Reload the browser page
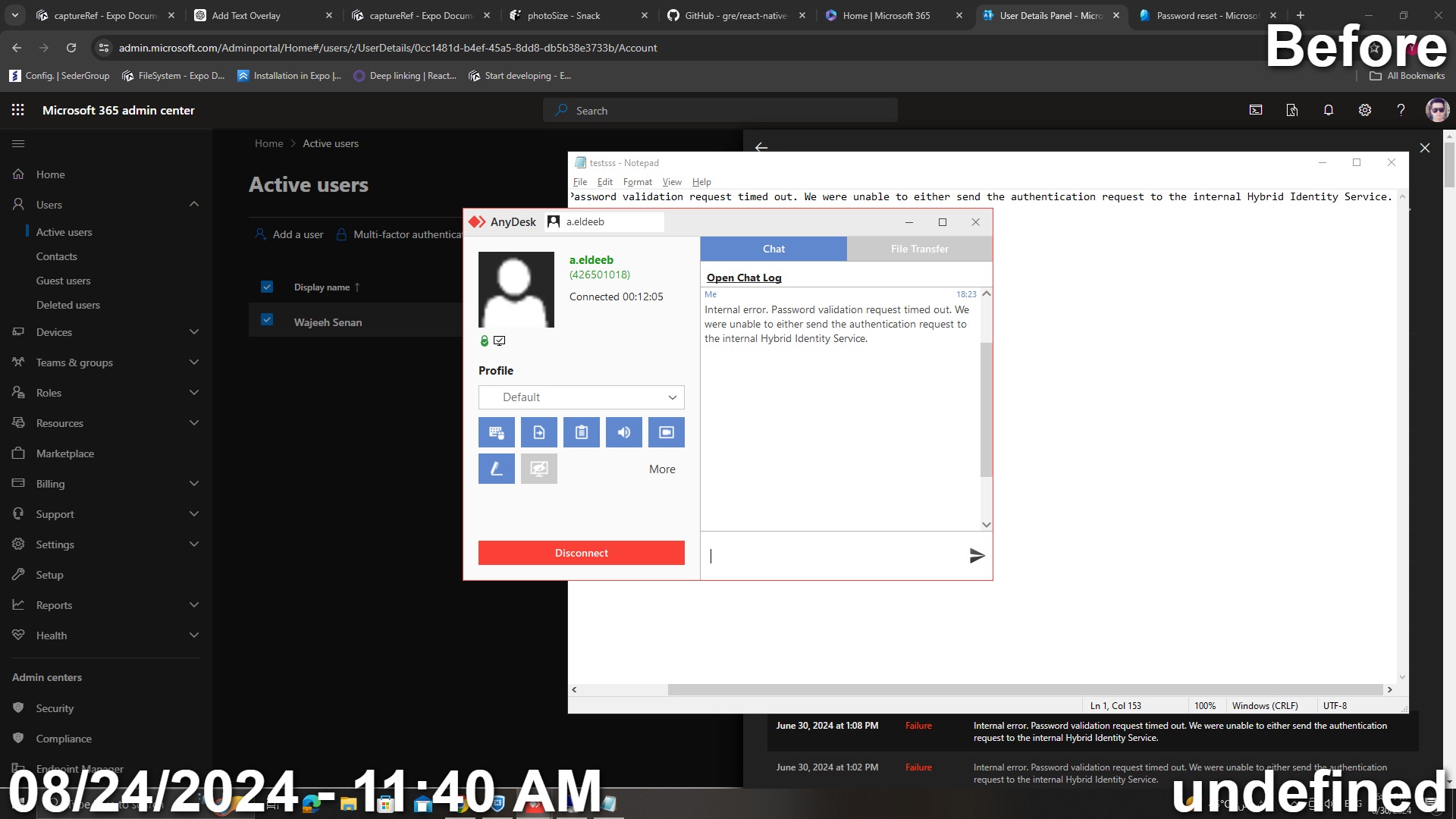1456x819 pixels. [71, 48]
